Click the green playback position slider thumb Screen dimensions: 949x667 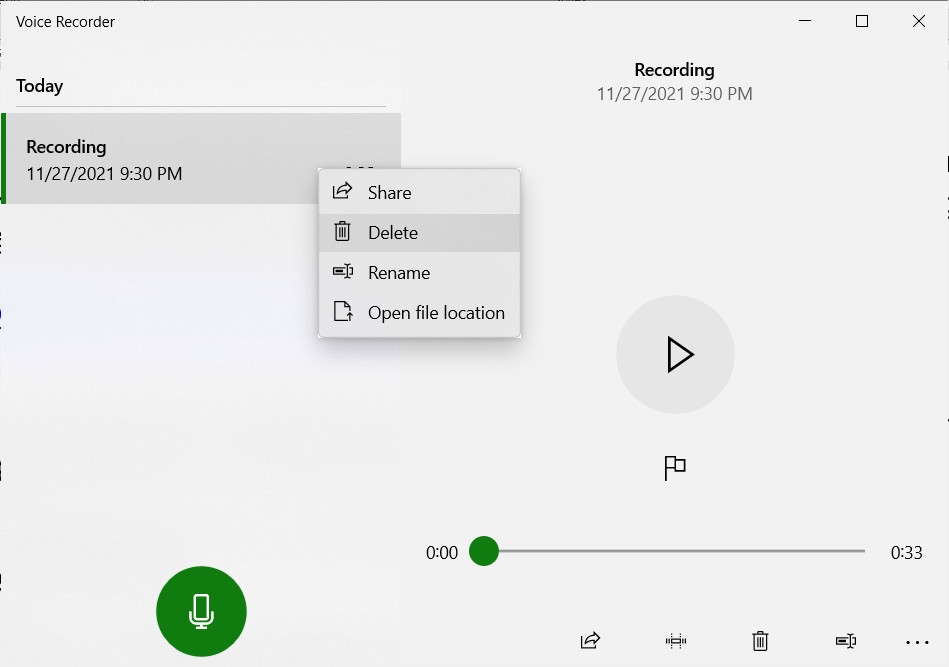484,551
